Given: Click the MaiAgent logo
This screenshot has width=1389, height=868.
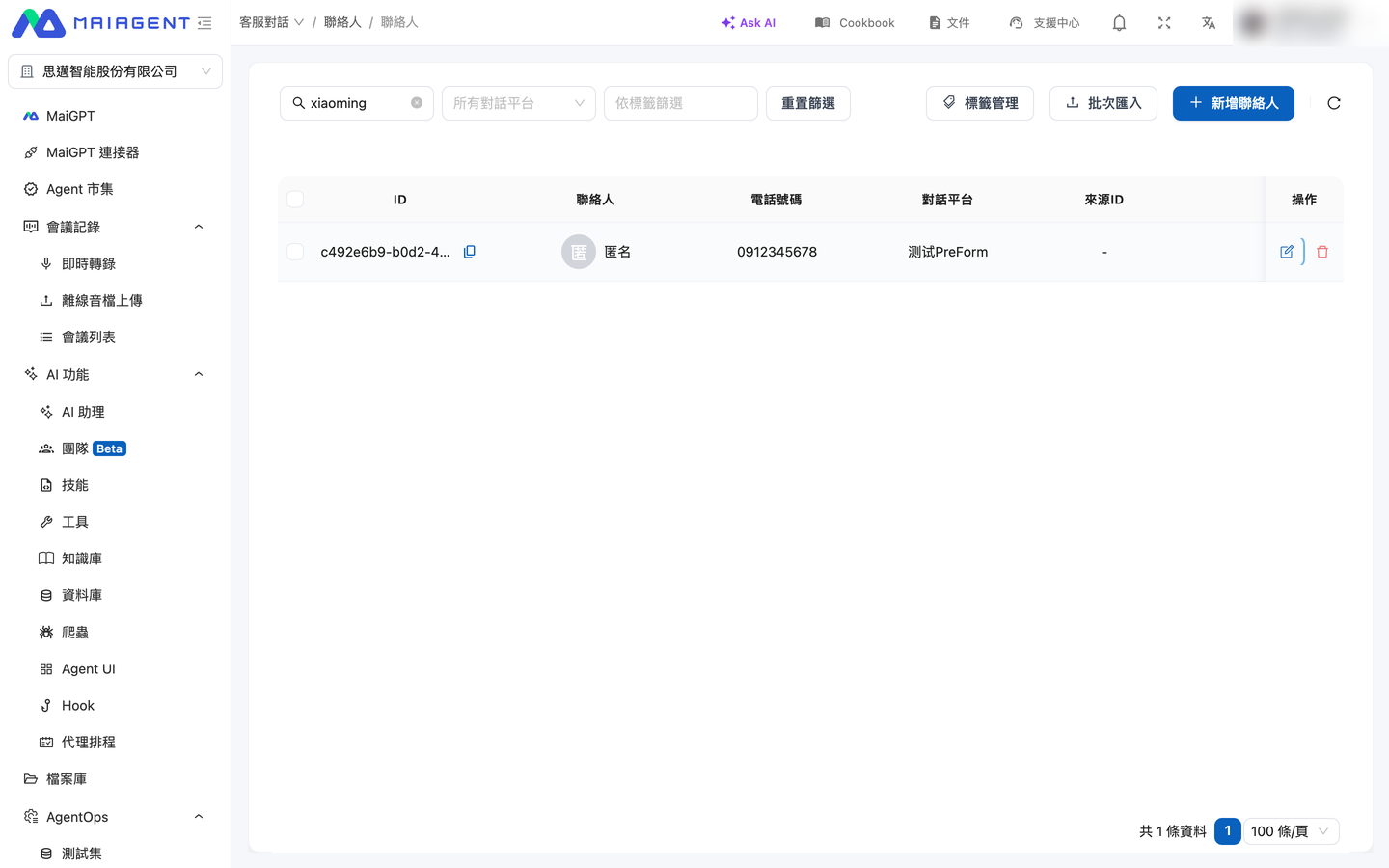Looking at the screenshot, I should click(101, 23).
